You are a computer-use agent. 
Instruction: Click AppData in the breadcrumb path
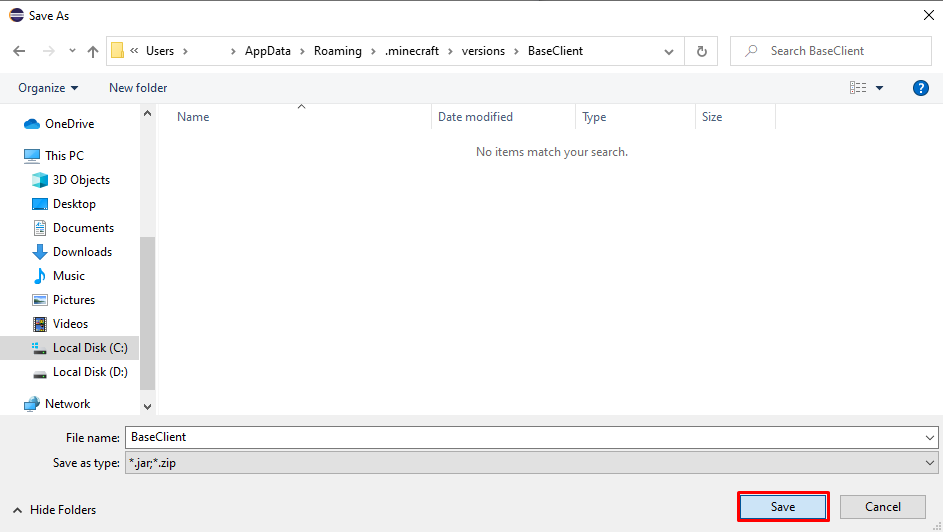(x=268, y=51)
